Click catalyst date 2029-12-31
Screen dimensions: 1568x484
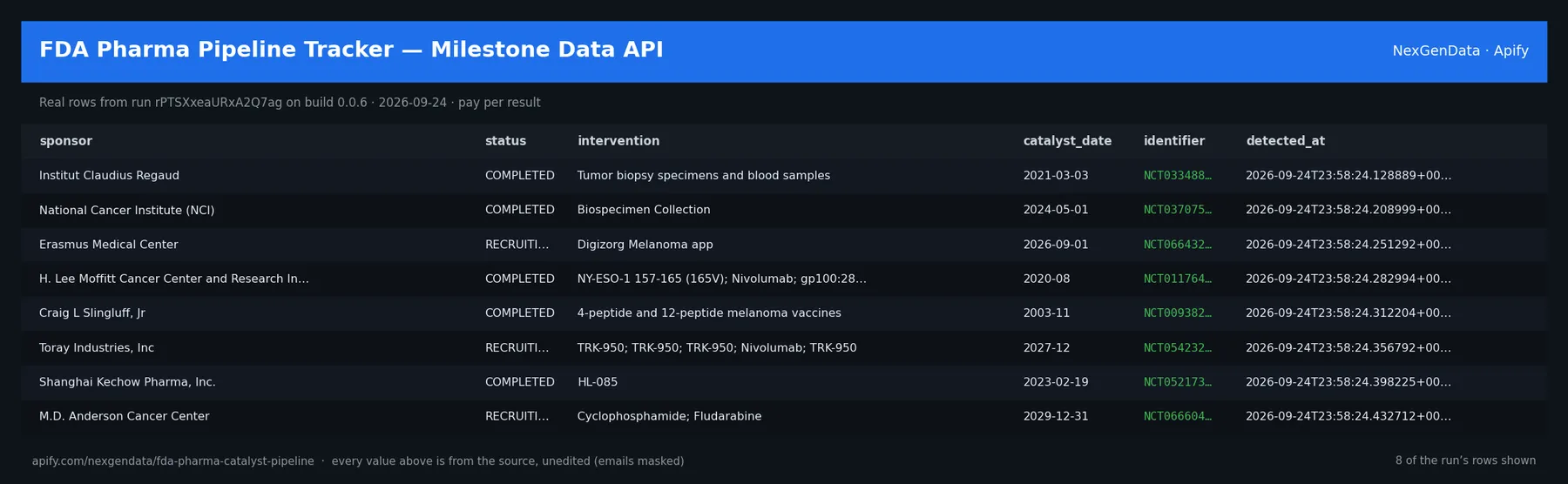1056,416
